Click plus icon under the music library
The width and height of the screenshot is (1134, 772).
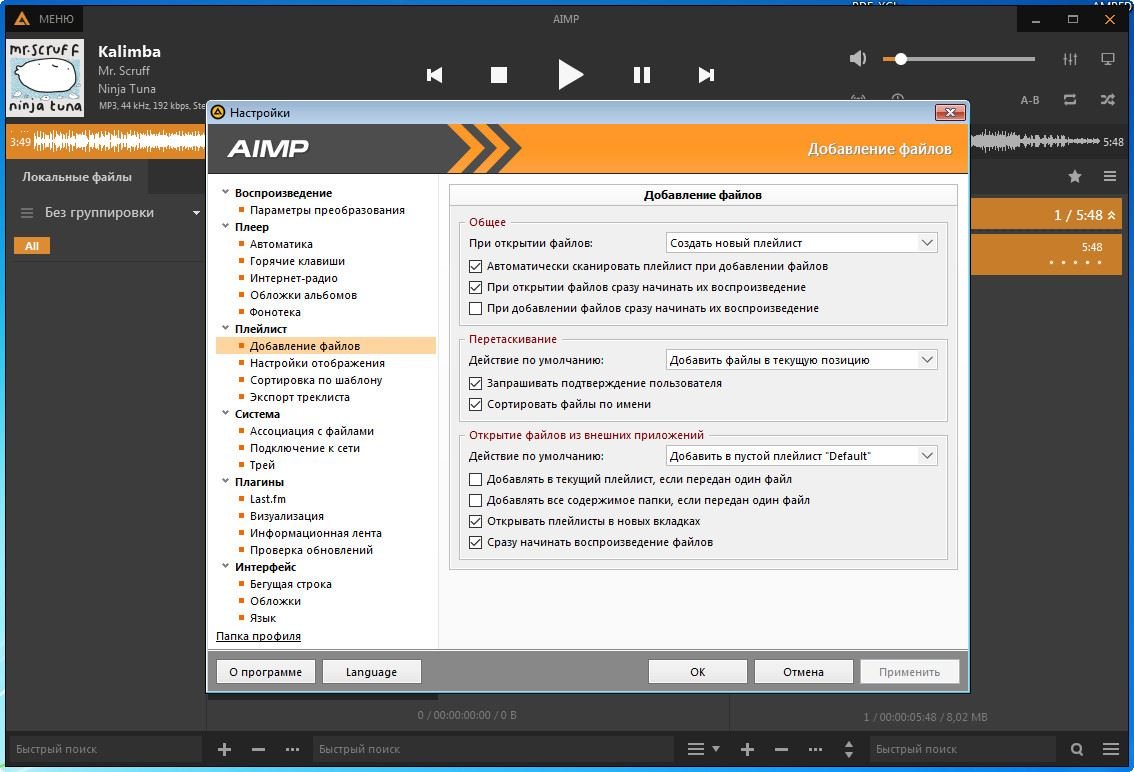tap(224, 750)
